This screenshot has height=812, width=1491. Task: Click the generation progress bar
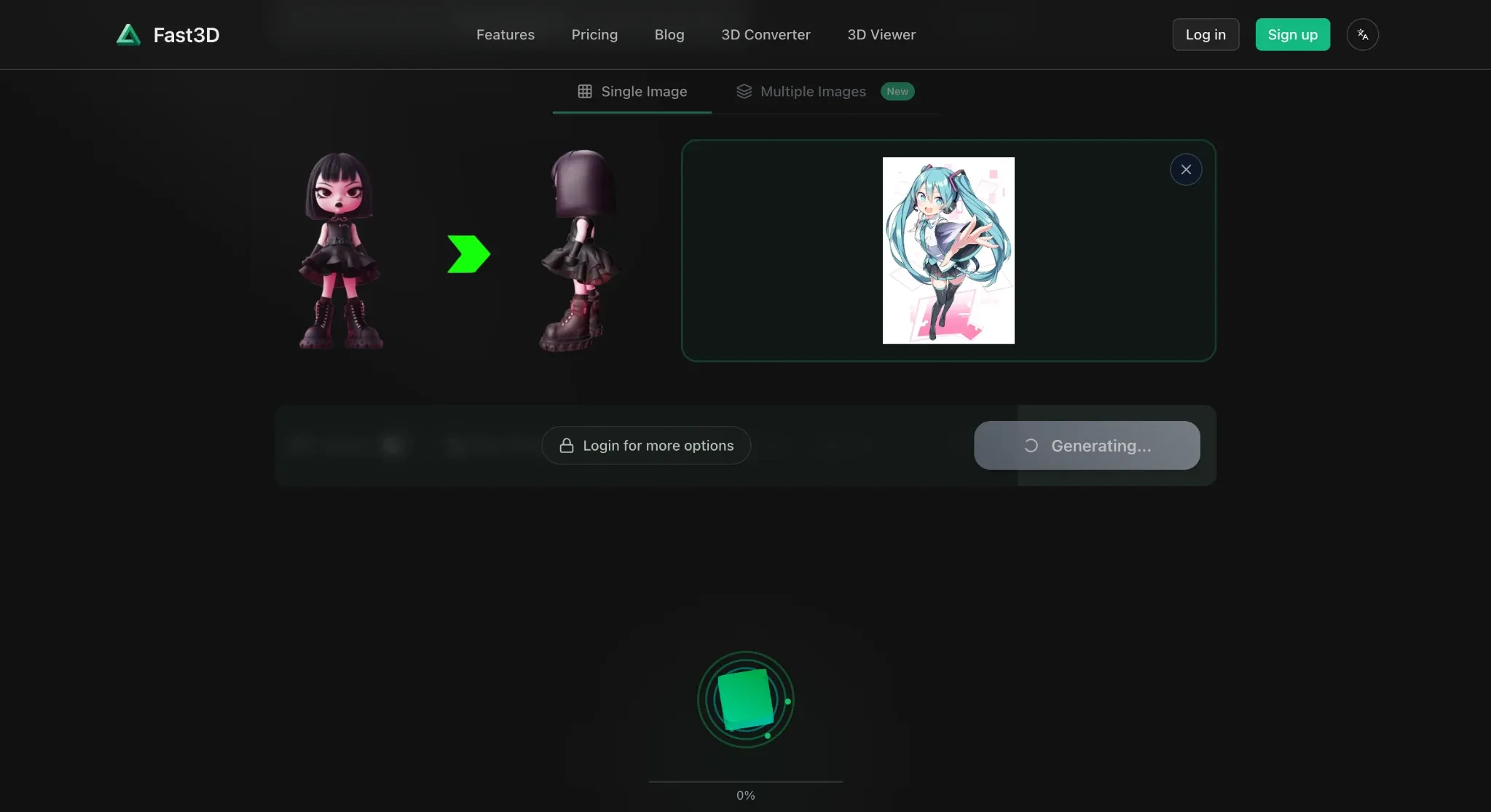(745, 781)
